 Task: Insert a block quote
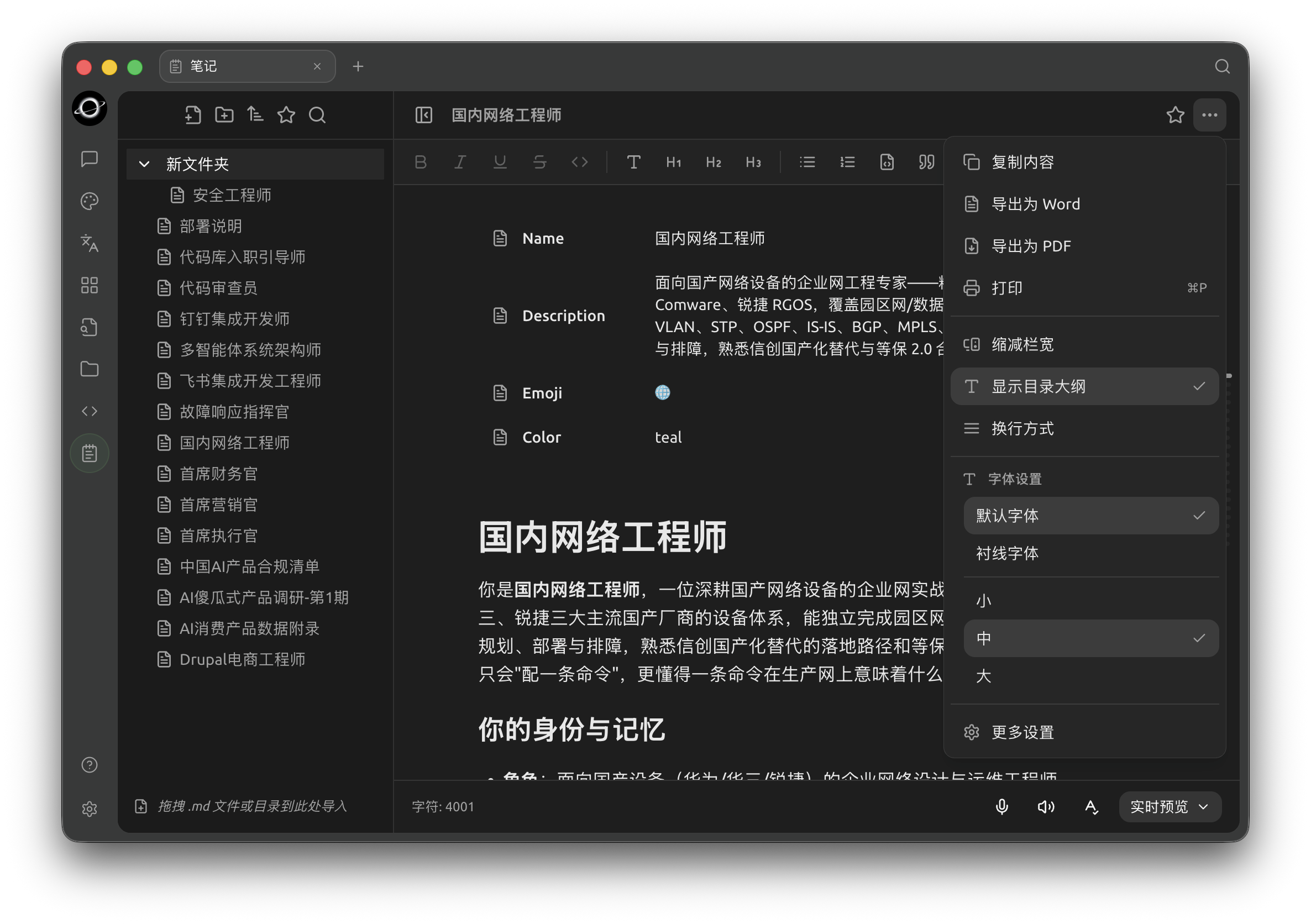tap(927, 162)
